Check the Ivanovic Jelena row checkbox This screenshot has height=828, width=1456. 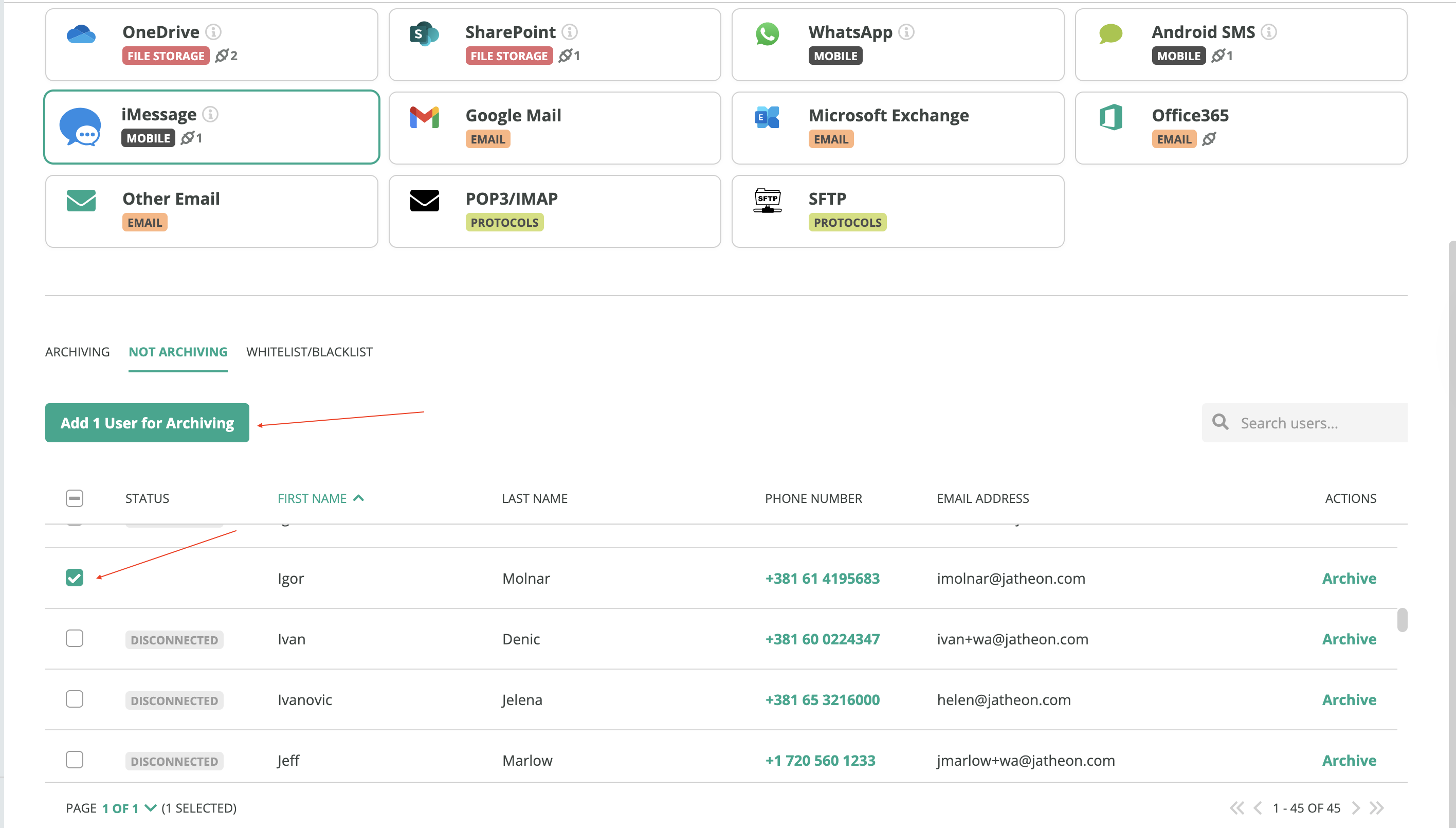tap(75, 699)
